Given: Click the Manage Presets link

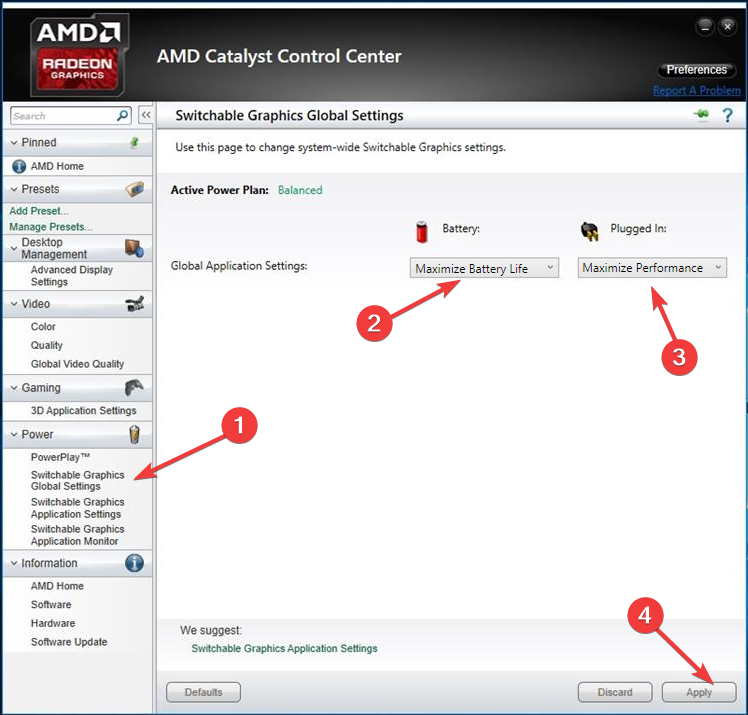Looking at the screenshot, I should pos(51,227).
